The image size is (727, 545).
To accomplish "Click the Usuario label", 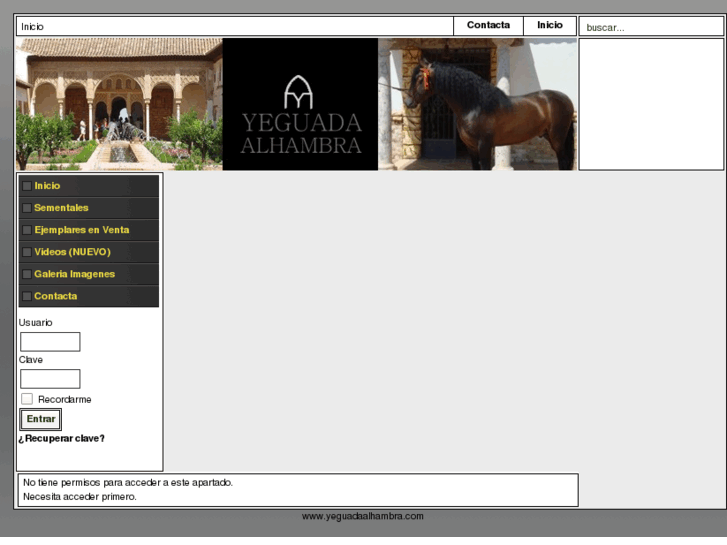I will click(x=36, y=322).
